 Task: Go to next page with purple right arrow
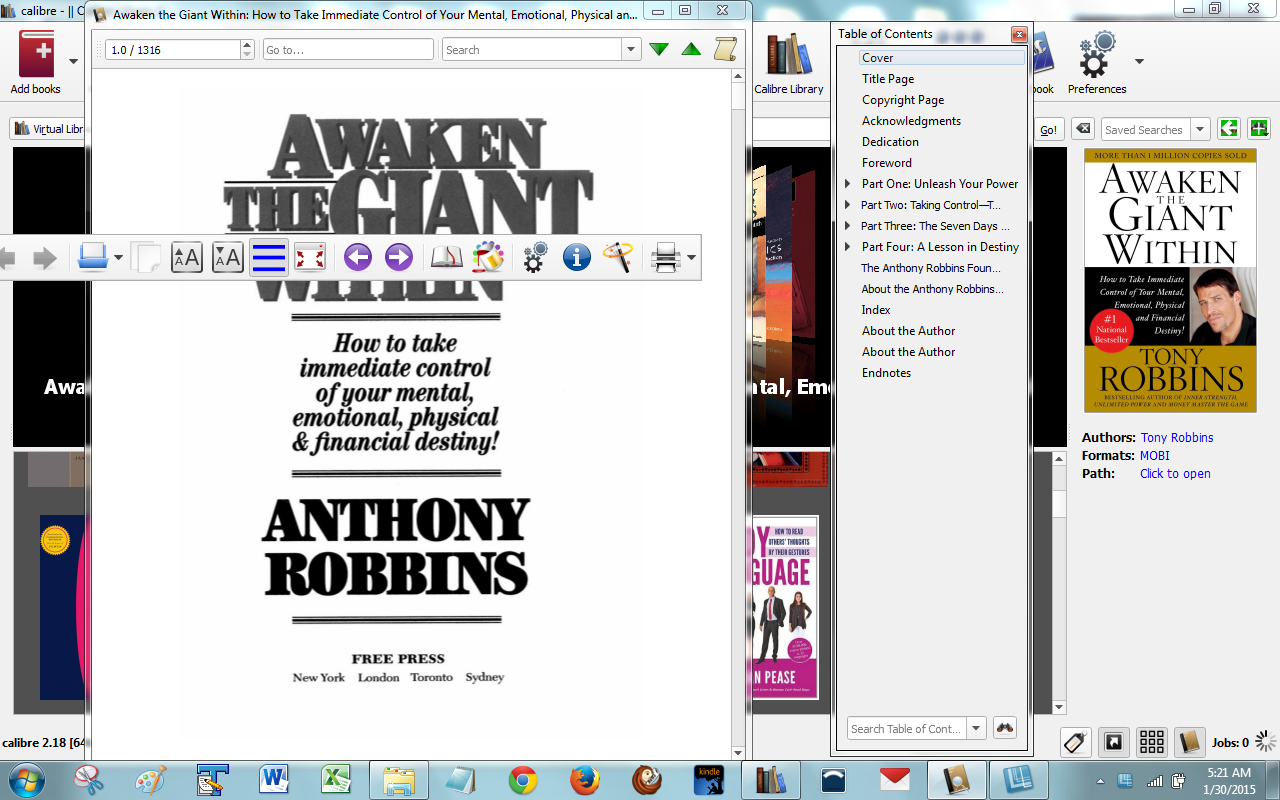(399, 258)
